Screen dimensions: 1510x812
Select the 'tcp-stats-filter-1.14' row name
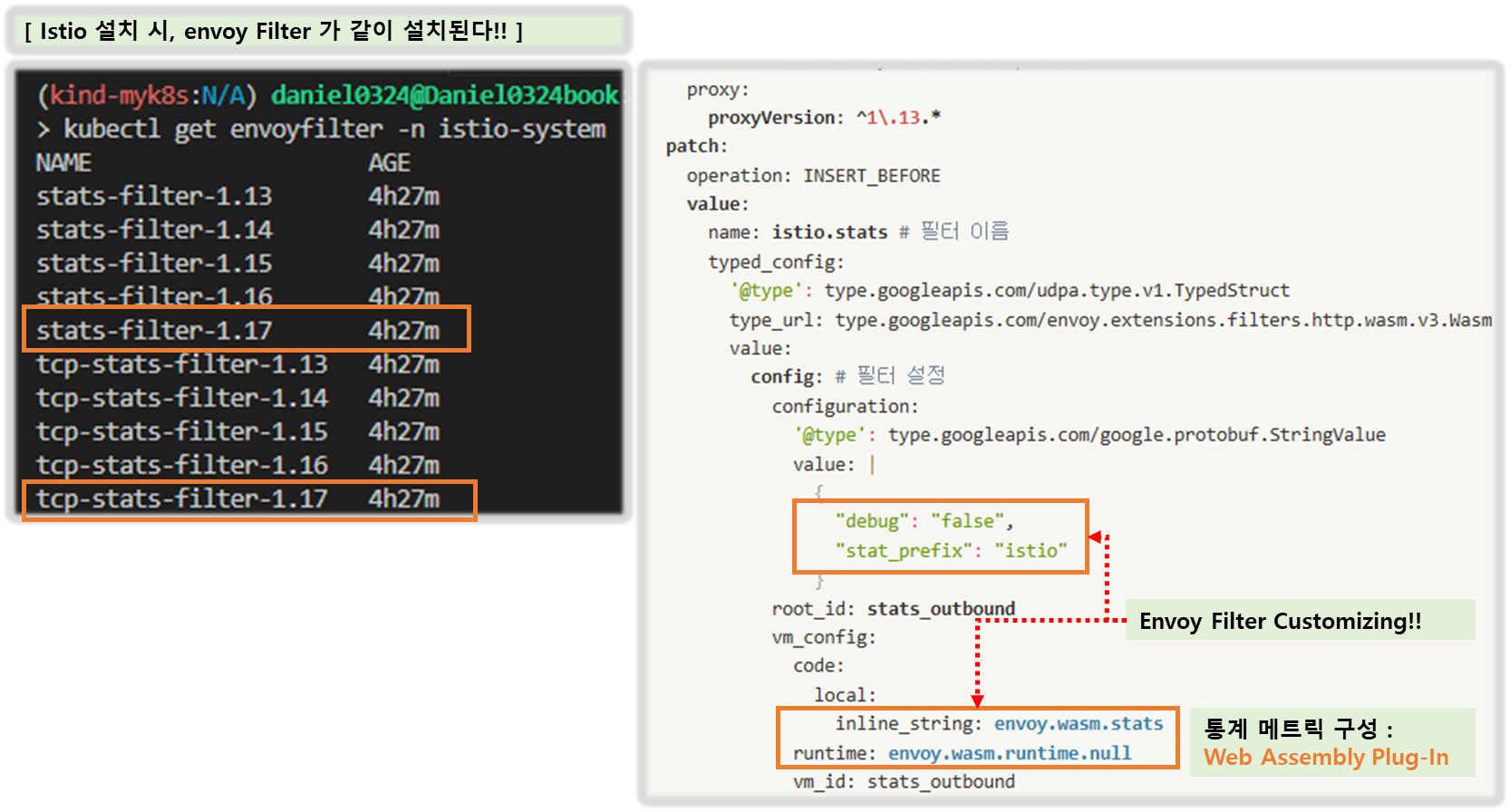182,398
